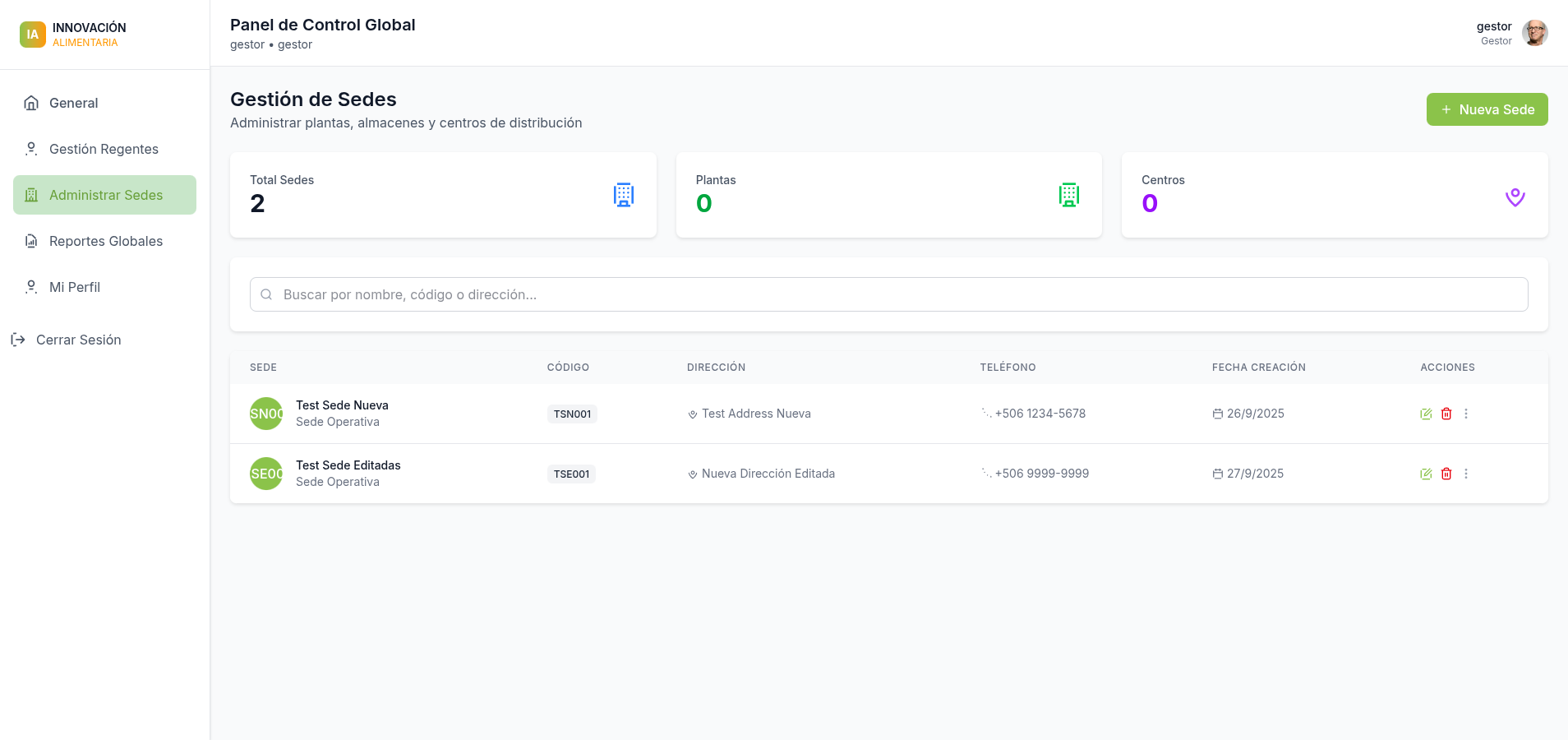This screenshot has height=740, width=1568.
Task: Focus the search by nombre, código field
Action: point(888,294)
